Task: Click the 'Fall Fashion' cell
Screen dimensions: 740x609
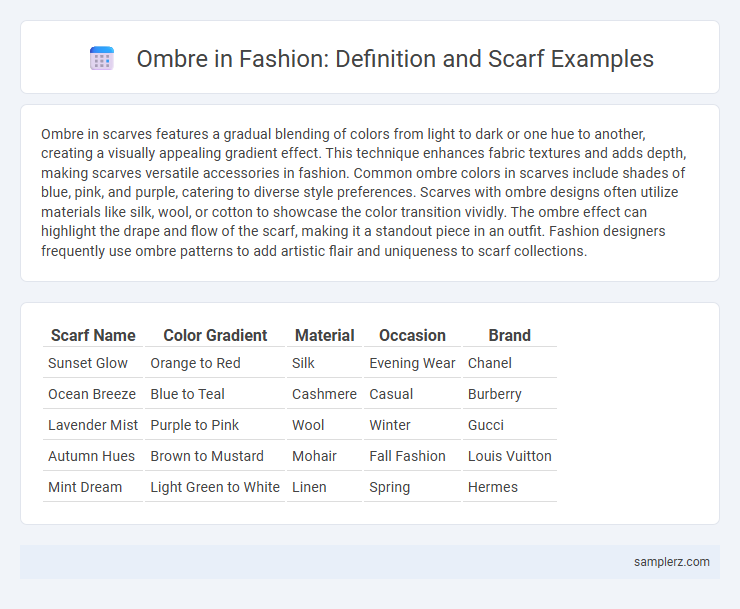Action: pos(412,456)
